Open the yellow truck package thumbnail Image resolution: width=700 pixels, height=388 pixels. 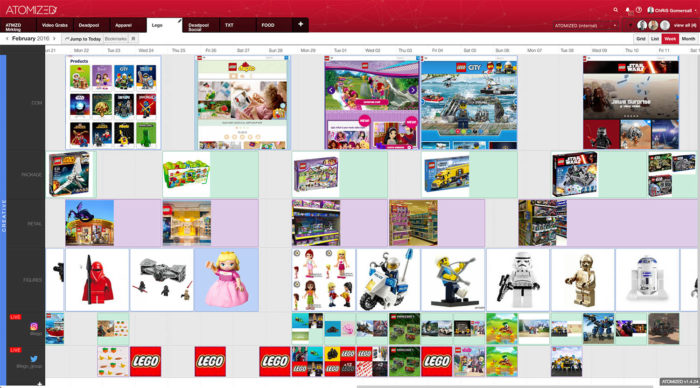446,174
